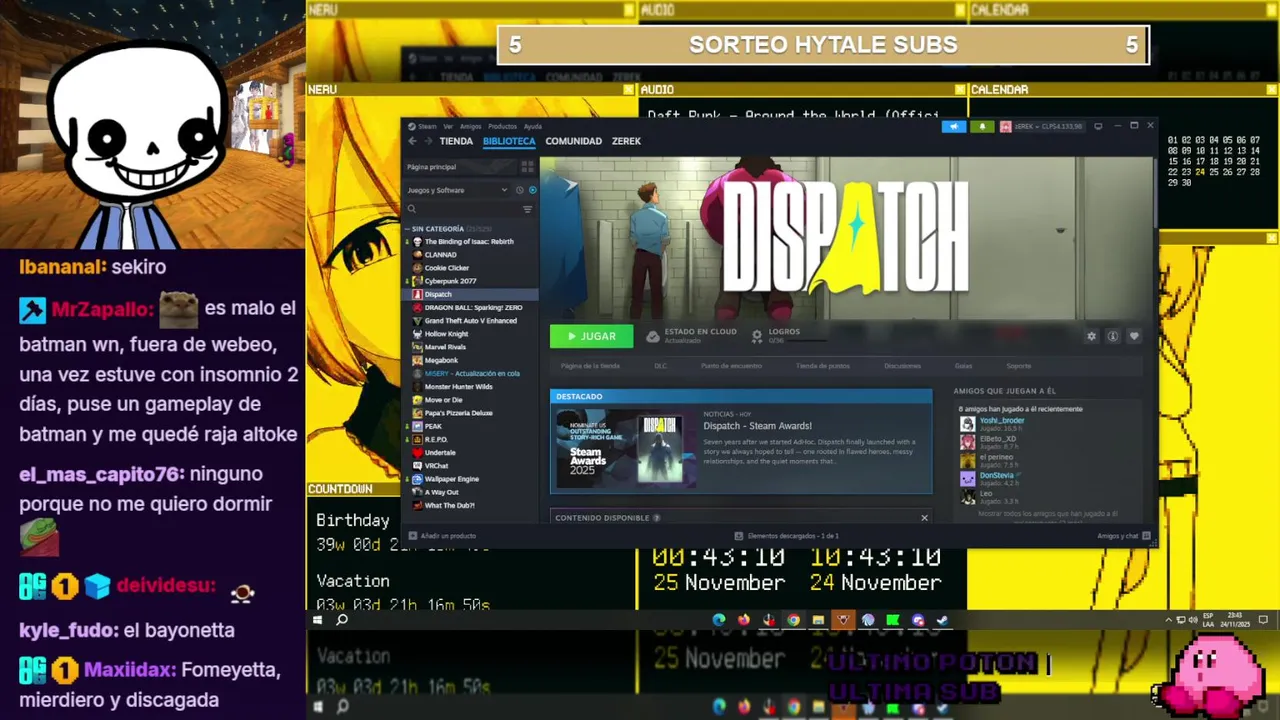Viewport: 1280px width, 720px height.
Task: Open the Dispatch game info icon
Action: (1112, 336)
